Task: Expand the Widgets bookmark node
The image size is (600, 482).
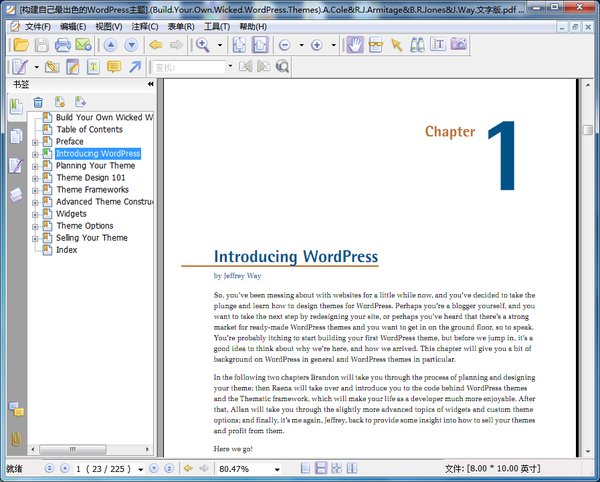Action: (x=35, y=215)
